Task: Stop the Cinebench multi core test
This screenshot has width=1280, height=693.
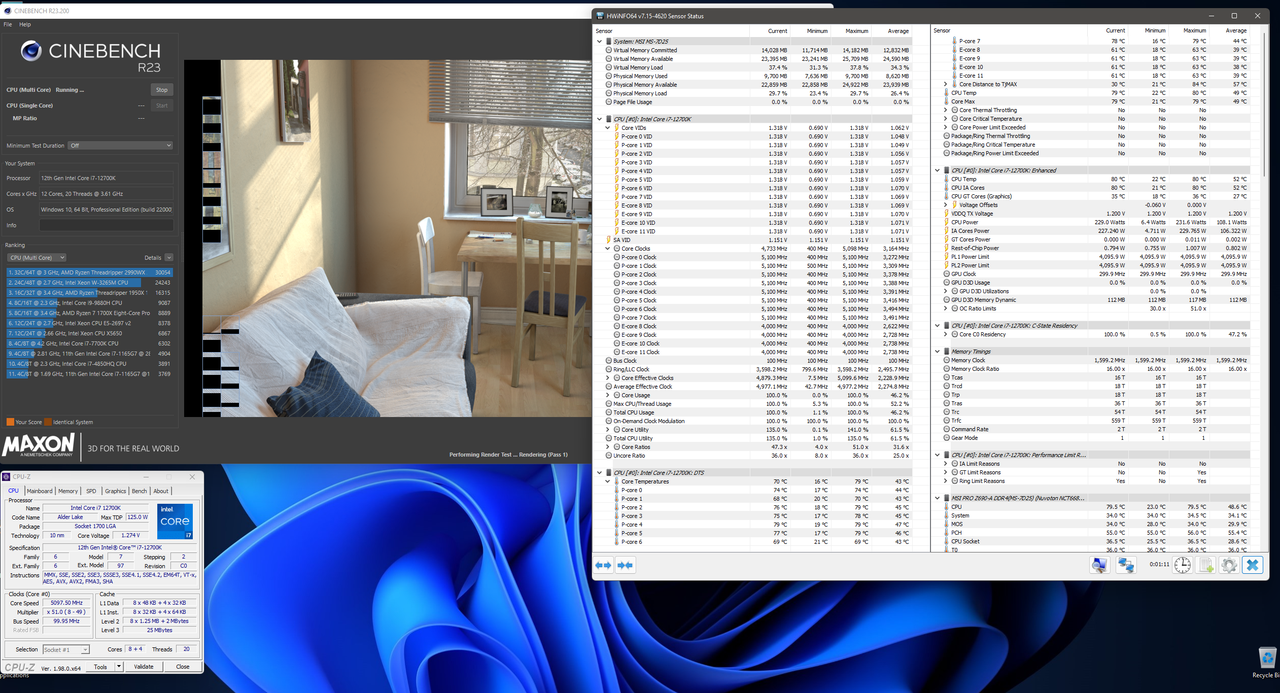Action: [x=161, y=90]
